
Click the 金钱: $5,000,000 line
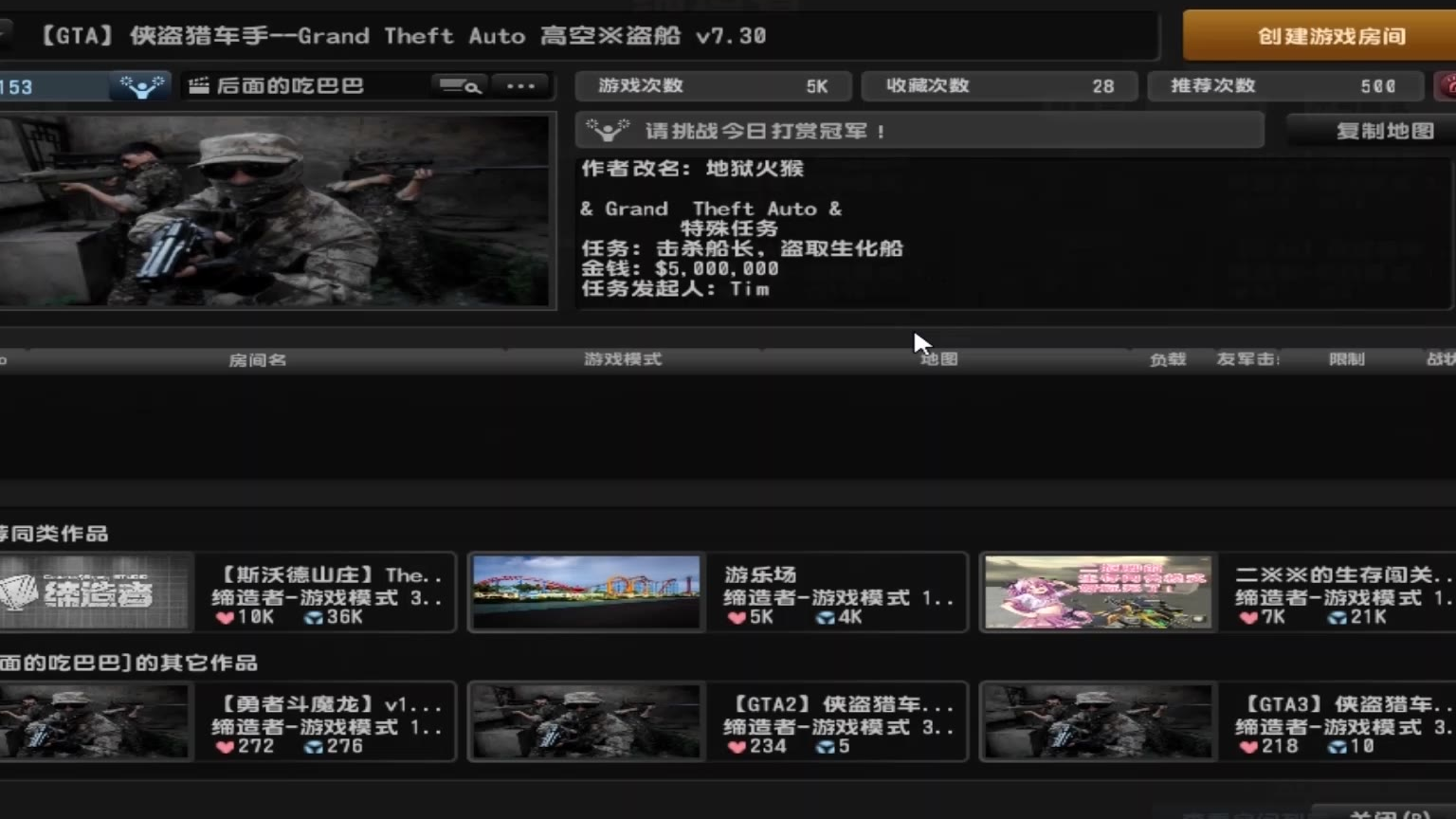680,268
